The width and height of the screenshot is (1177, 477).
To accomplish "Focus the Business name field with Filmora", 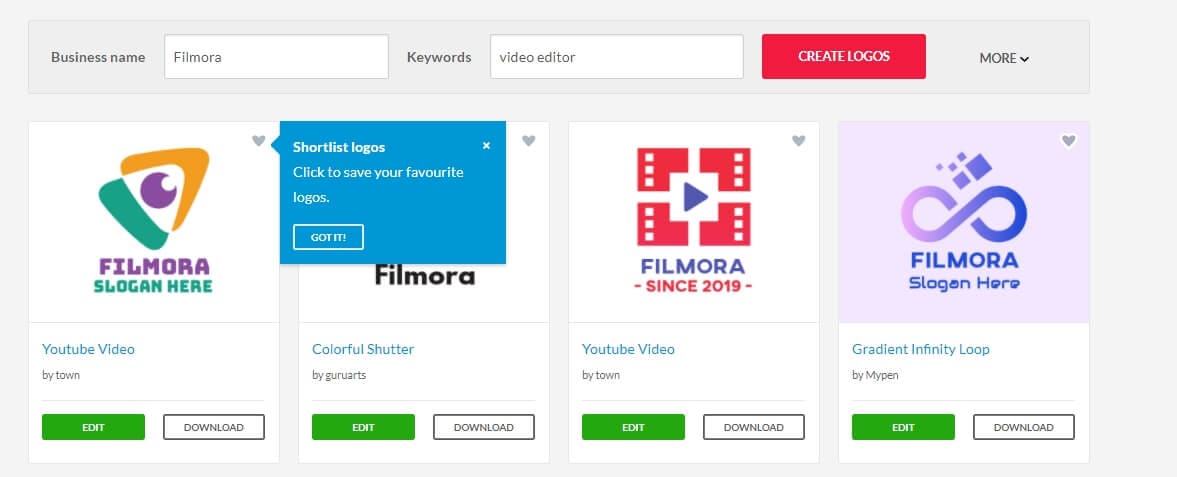I will (x=276, y=56).
